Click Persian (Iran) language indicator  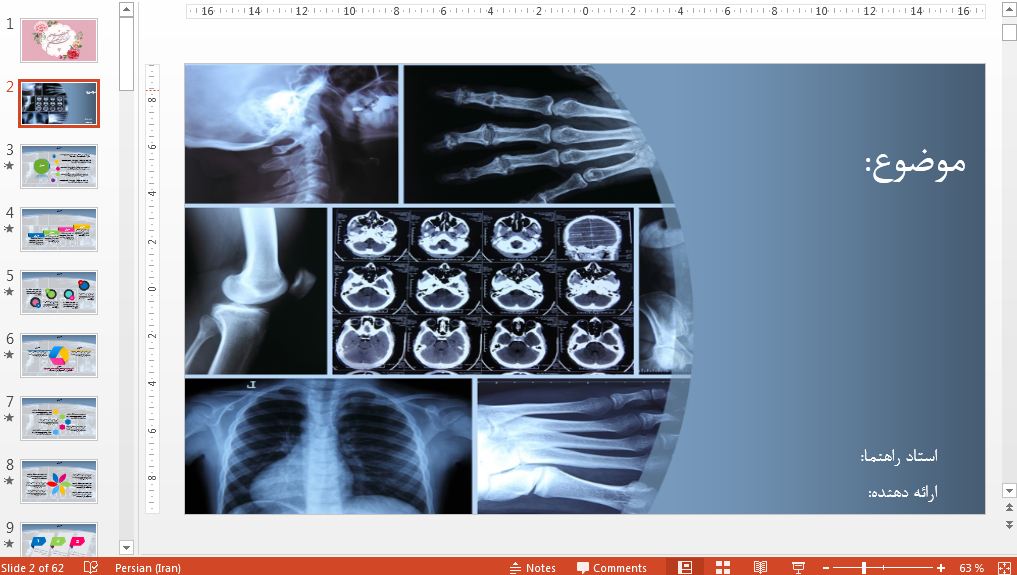point(148,567)
